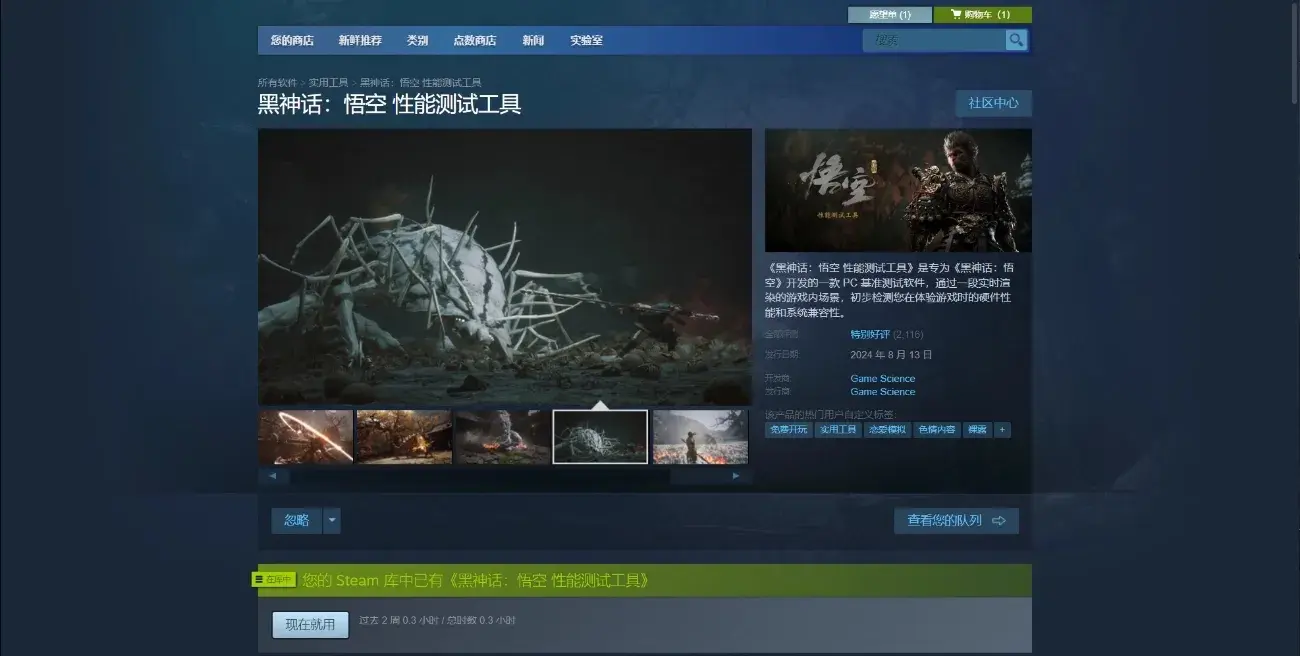Select the 裸露 tag
The width and height of the screenshot is (1300, 656).
tap(977, 430)
